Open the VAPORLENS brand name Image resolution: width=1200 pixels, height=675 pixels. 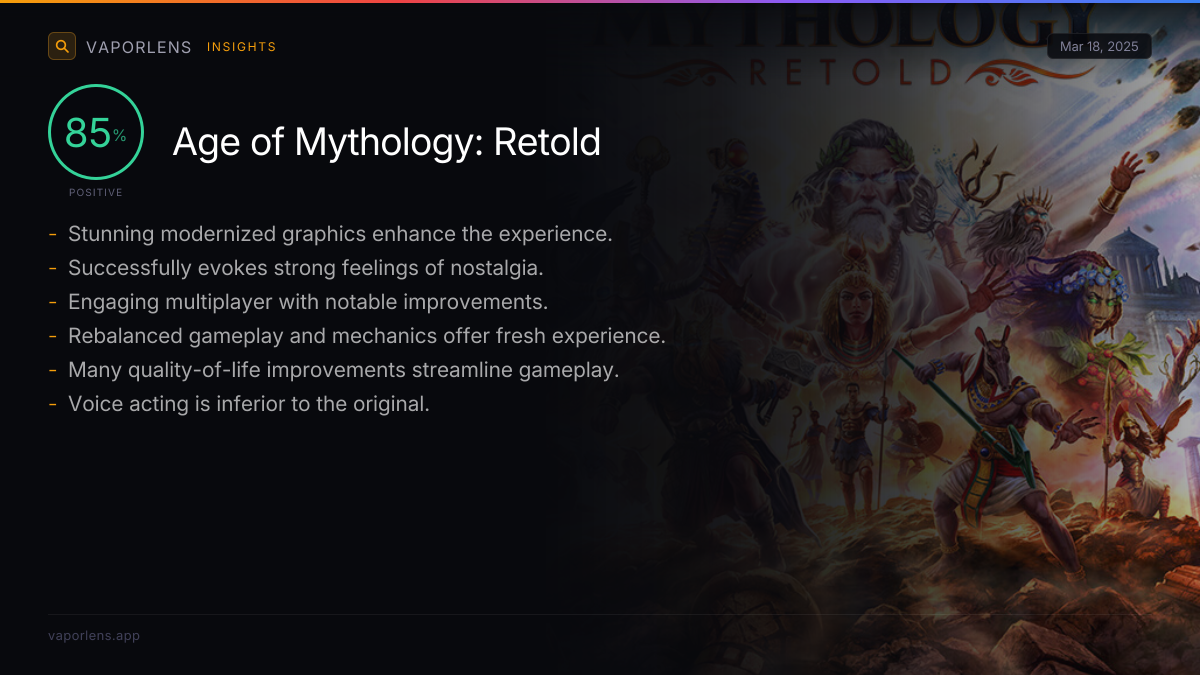pos(139,47)
